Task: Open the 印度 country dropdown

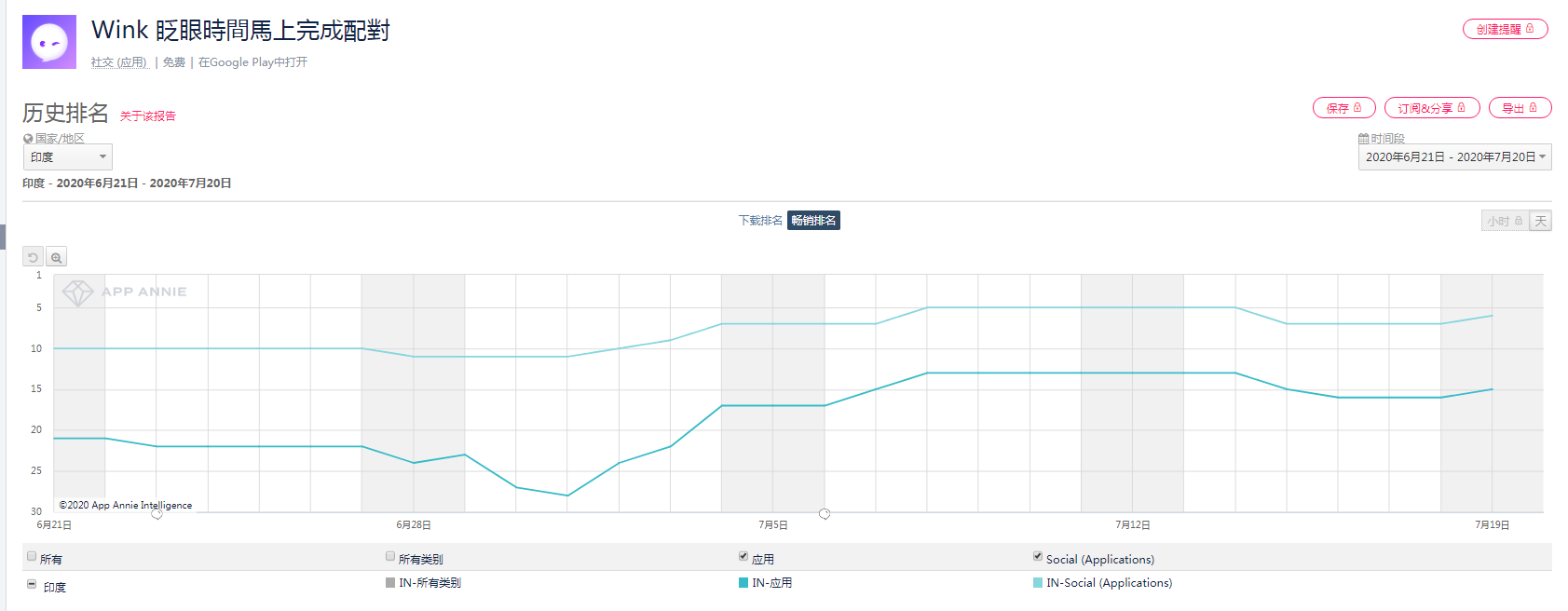Action: pos(67,156)
